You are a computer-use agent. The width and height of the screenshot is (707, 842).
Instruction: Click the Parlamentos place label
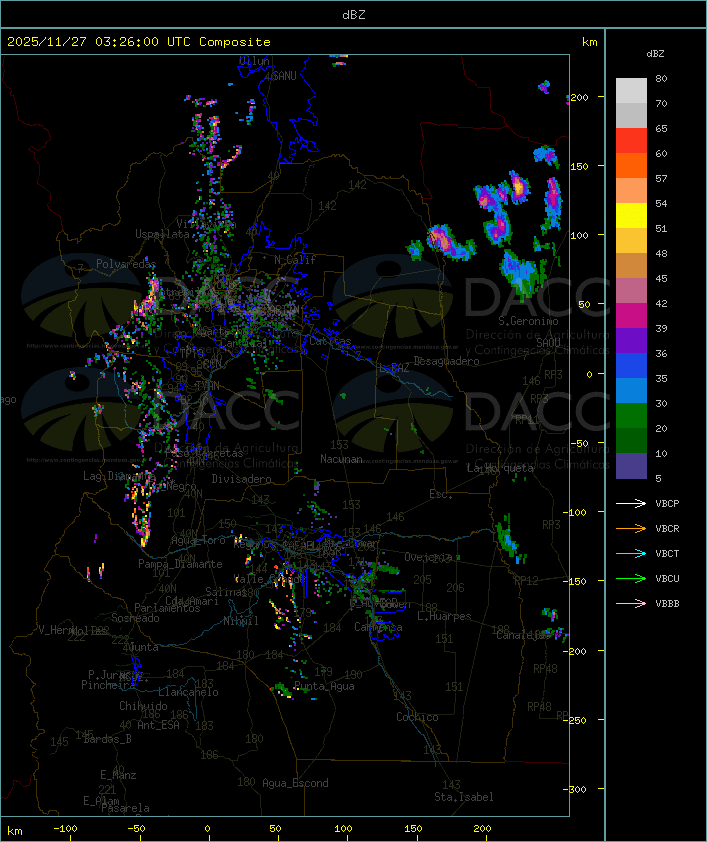pos(167,608)
